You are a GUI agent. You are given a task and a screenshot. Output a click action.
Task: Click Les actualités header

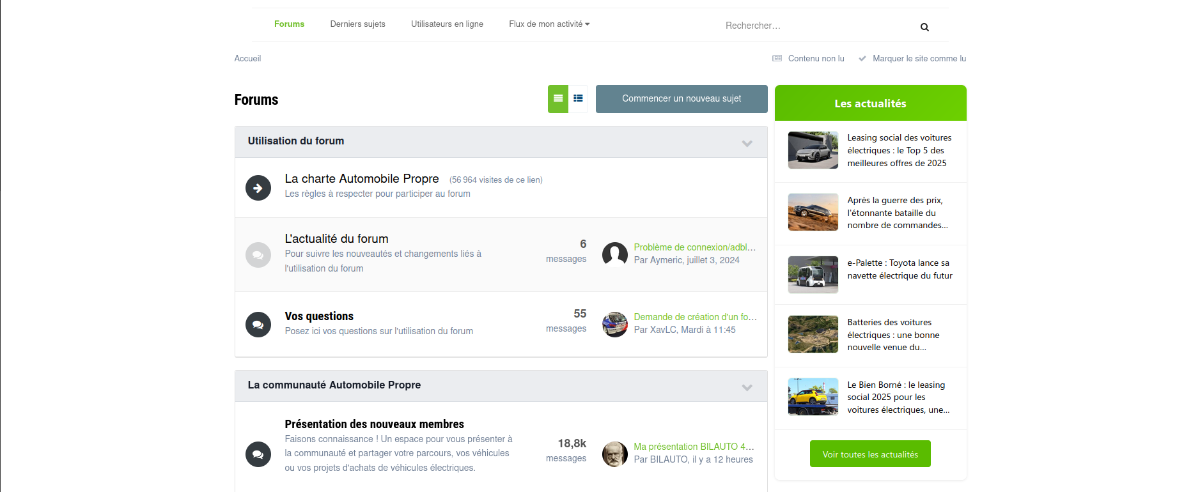[x=870, y=103]
